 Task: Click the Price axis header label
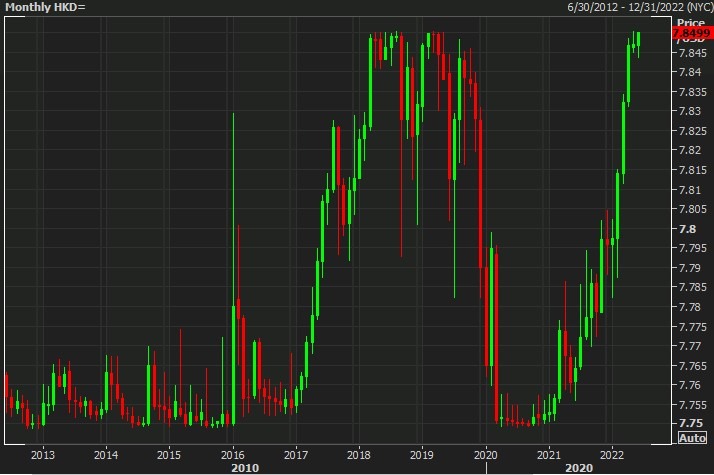pyautogui.click(x=691, y=23)
